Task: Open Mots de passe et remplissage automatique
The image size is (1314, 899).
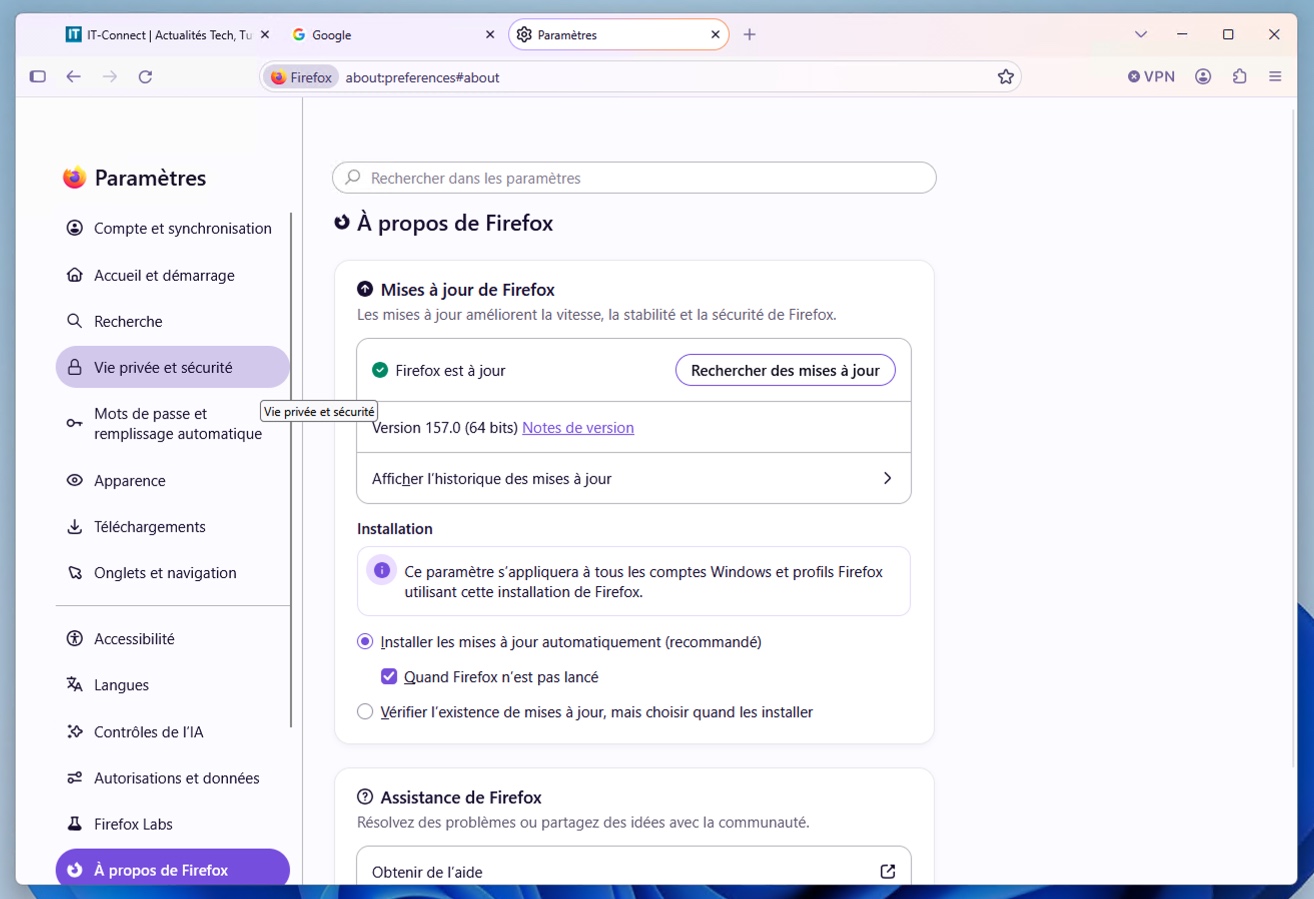Action: pyautogui.click(x=172, y=424)
